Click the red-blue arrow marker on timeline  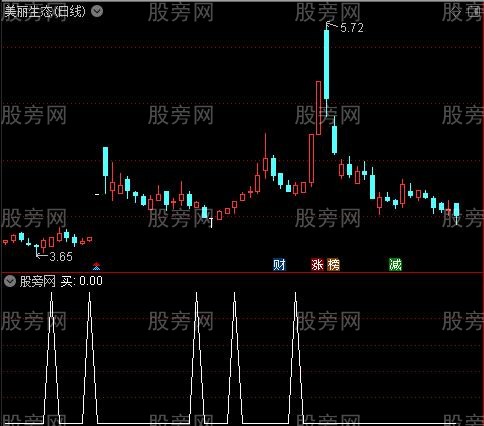pos(96,266)
